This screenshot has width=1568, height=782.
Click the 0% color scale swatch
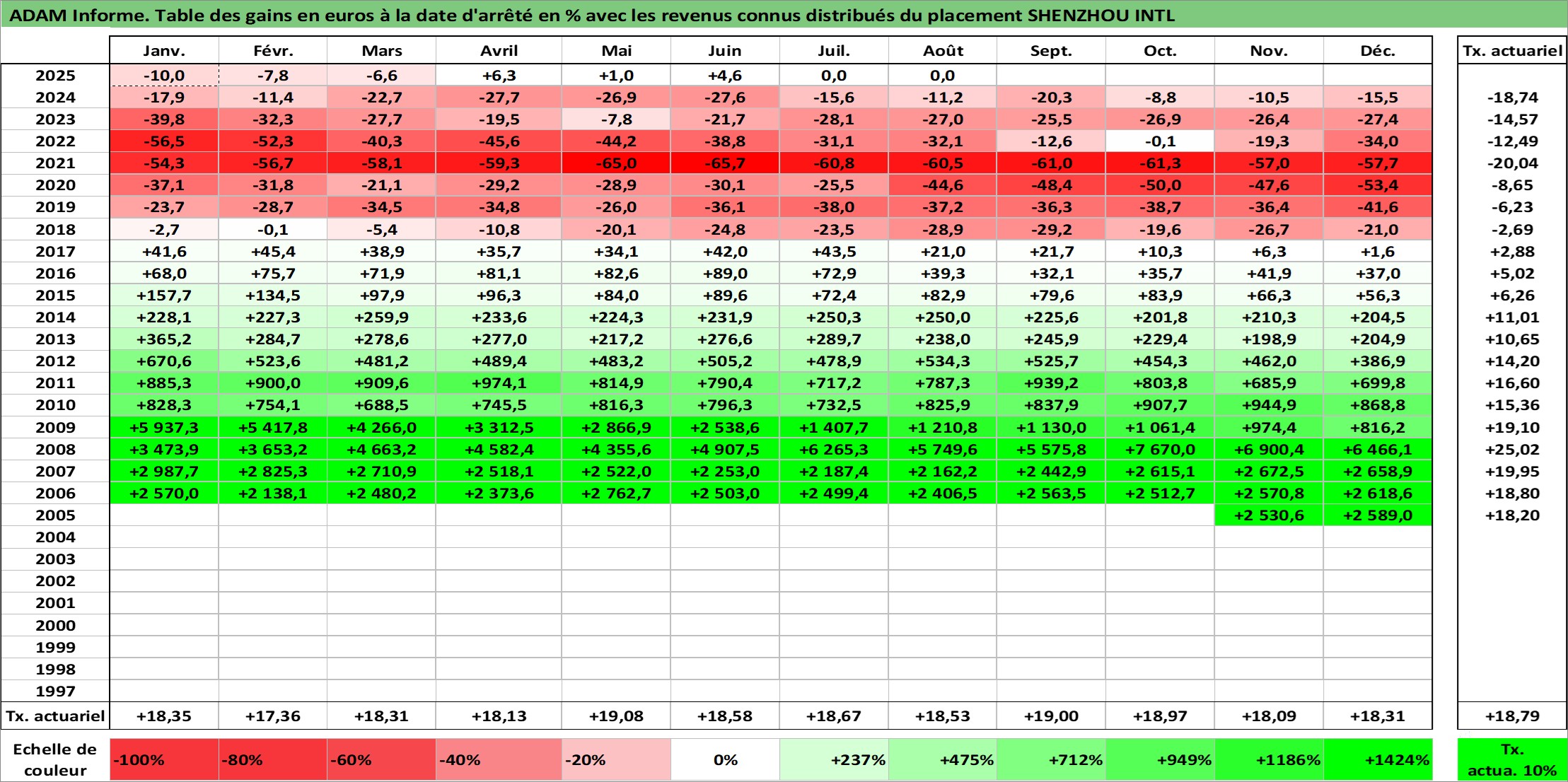tap(725, 760)
